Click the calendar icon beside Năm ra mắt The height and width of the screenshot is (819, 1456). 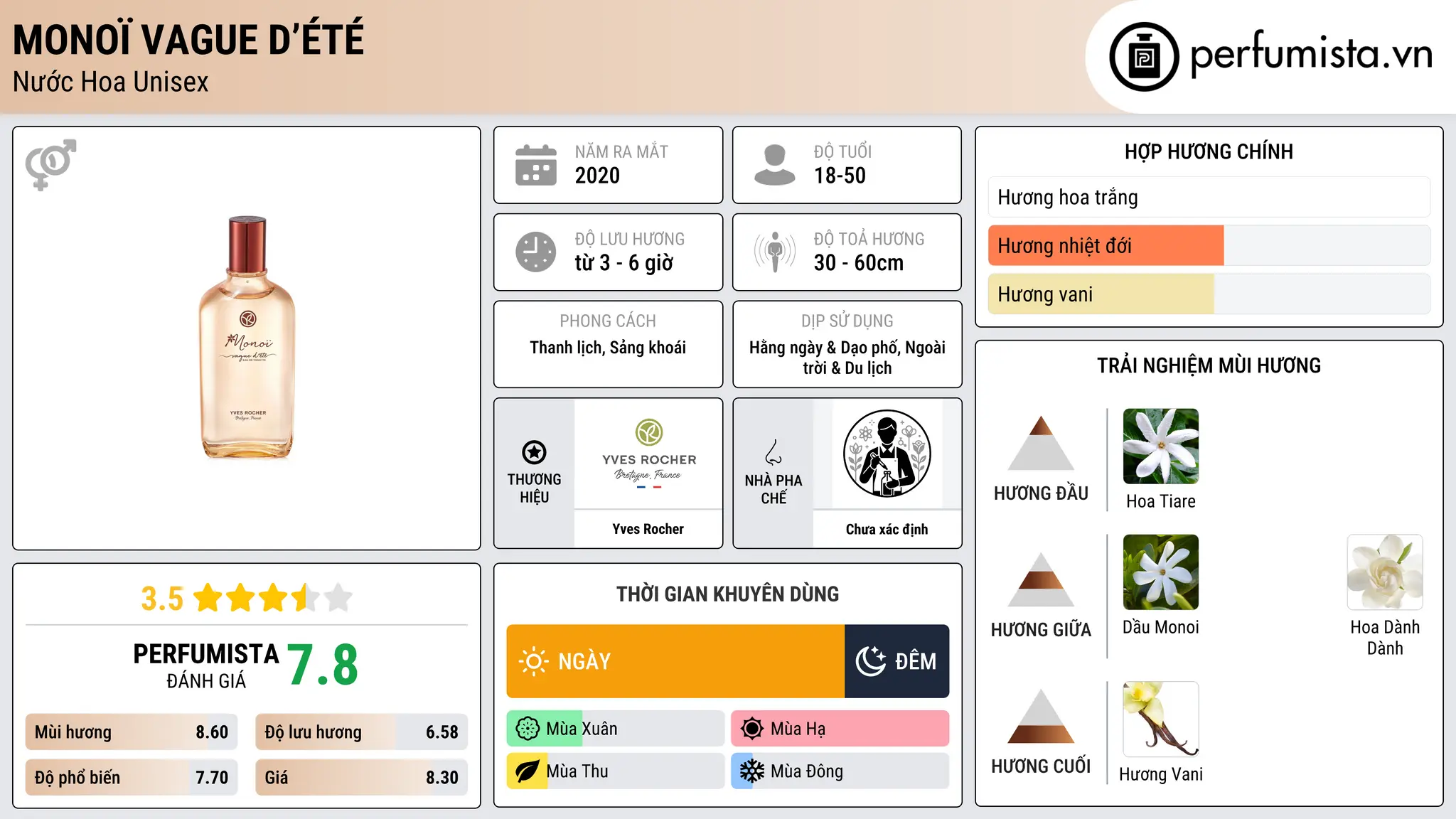[536, 165]
